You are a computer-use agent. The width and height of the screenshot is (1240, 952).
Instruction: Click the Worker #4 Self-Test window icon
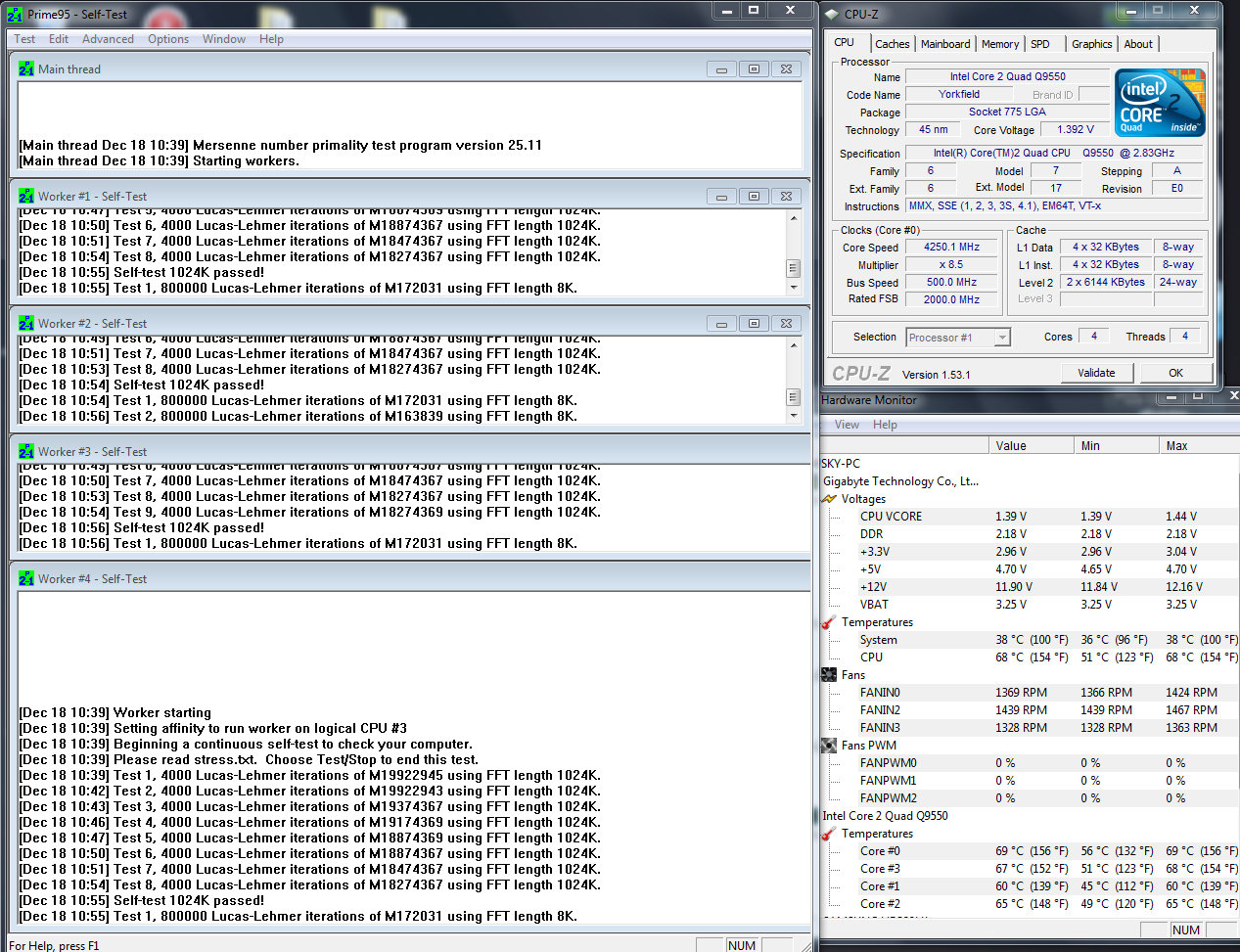tap(26, 579)
